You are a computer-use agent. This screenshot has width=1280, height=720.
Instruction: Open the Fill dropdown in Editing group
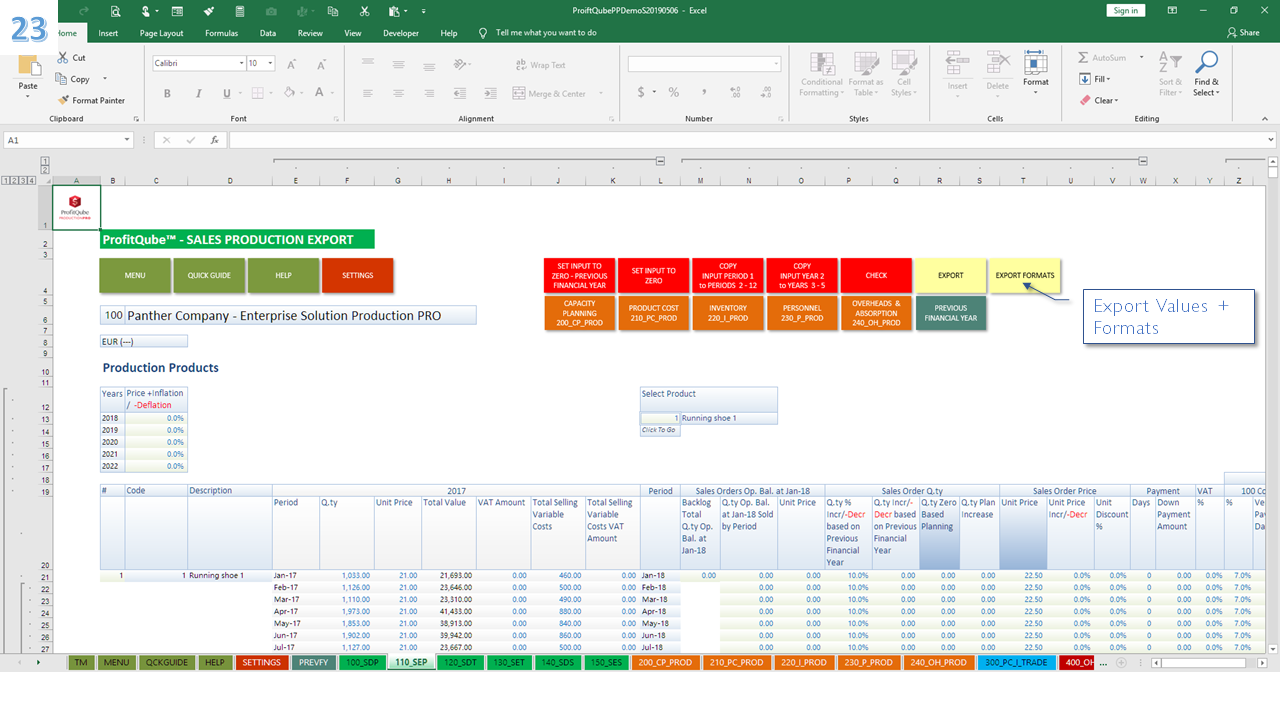click(1096, 79)
